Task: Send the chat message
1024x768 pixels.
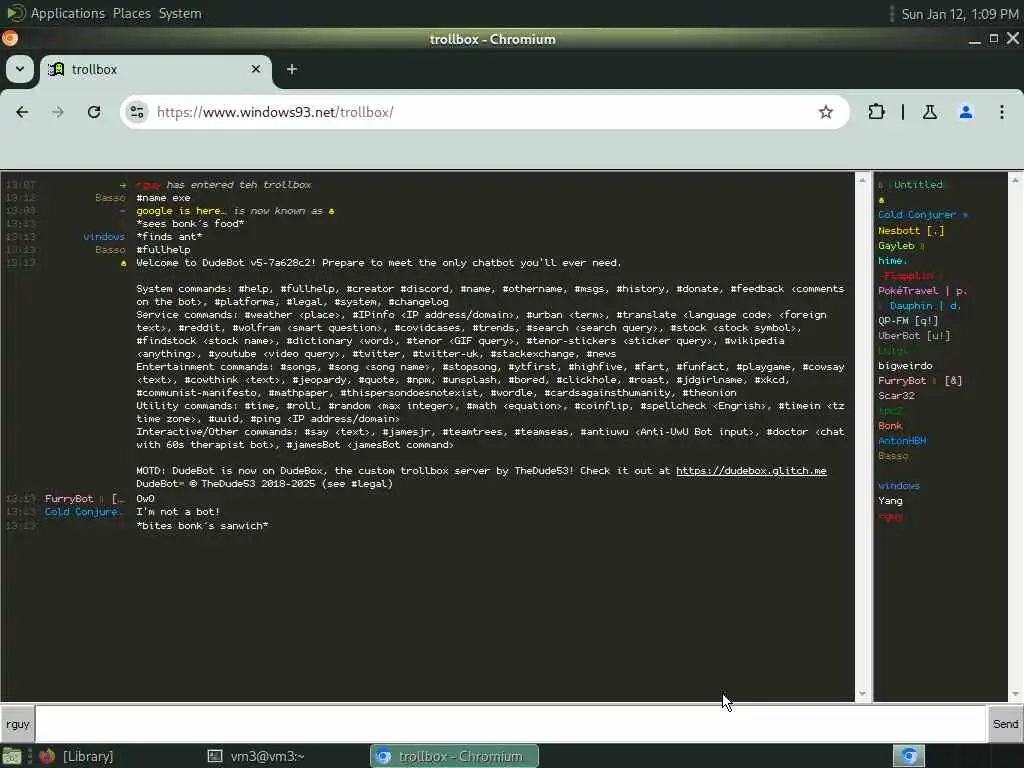Action: [x=1005, y=724]
